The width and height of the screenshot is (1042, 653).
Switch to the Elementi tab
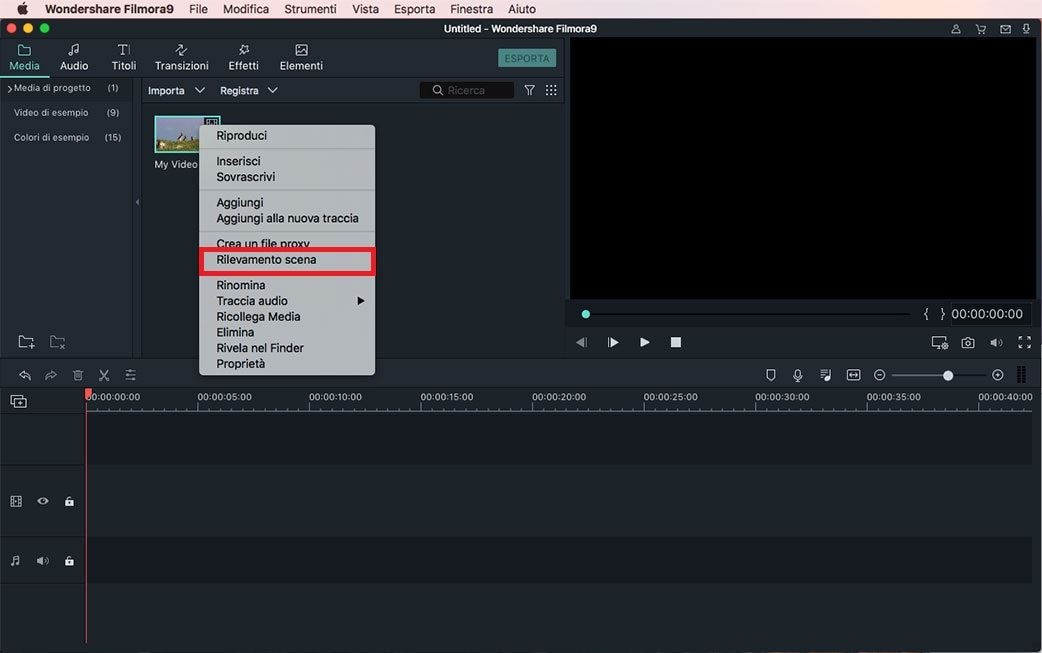pyautogui.click(x=301, y=58)
